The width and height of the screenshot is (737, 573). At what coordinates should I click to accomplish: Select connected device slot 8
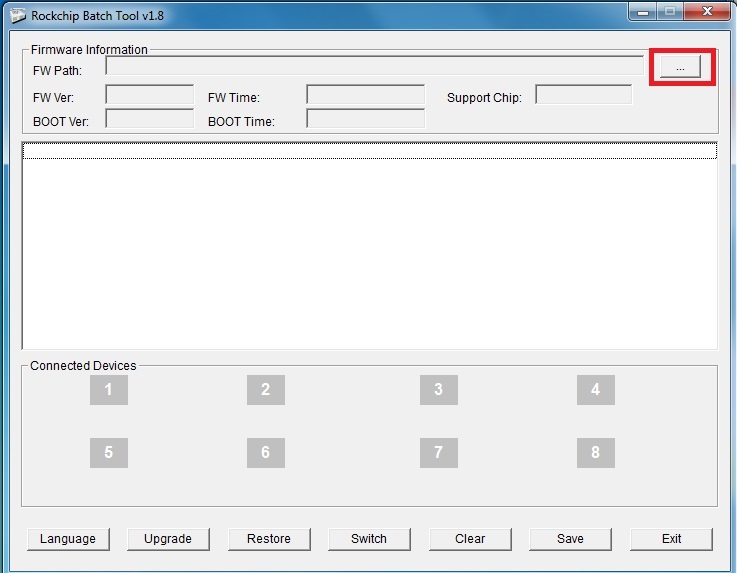point(596,453)
